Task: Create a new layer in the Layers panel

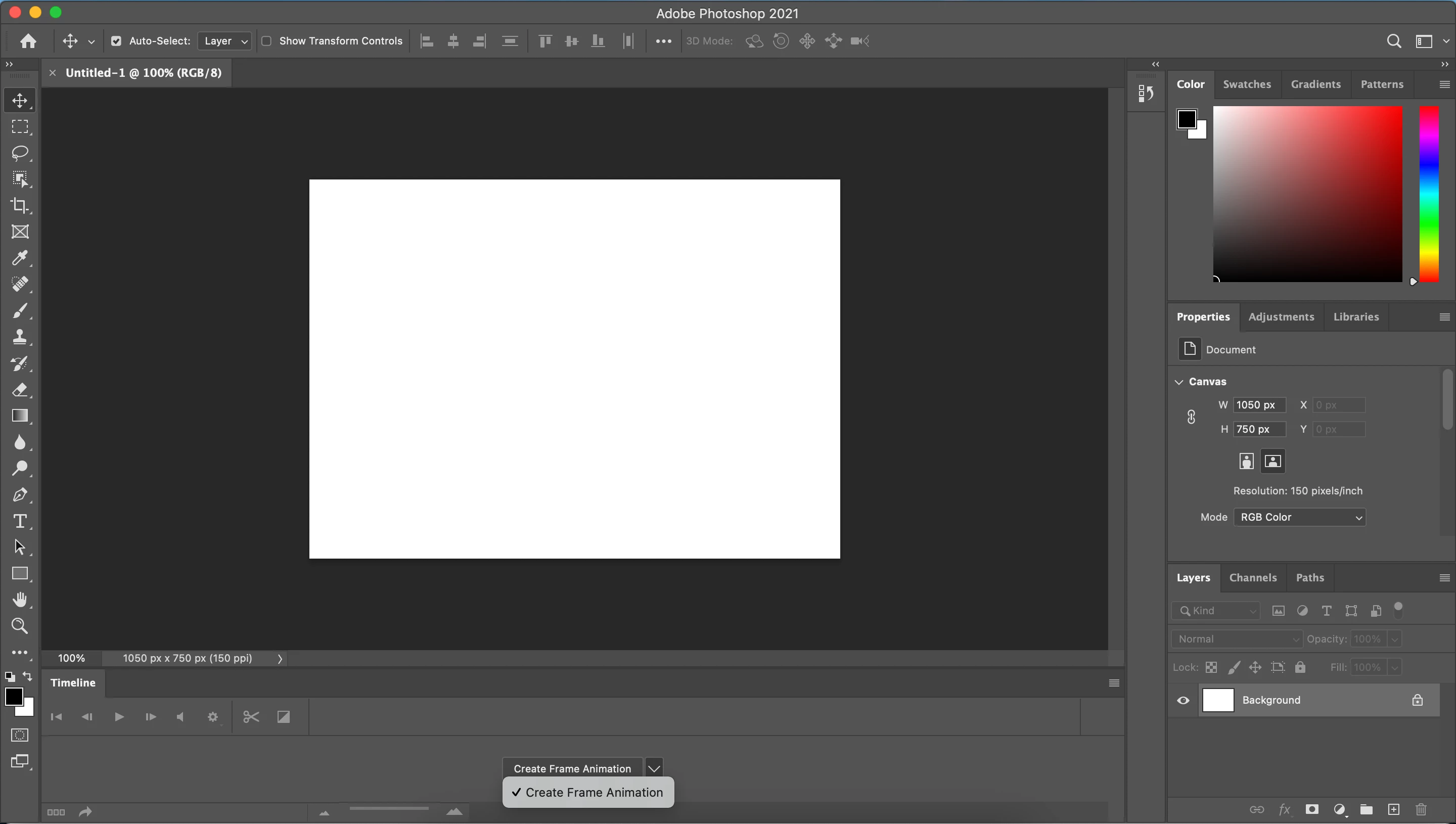Action: point(1393,809)
